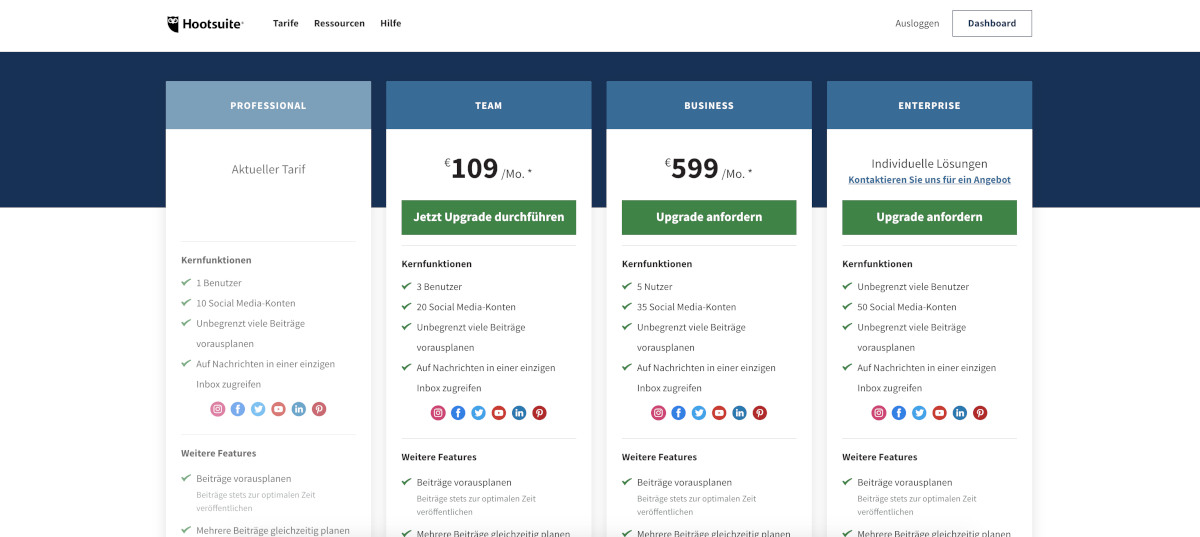Viewport: 1200px width, 537px height.
Task: Select the BUSINESS plan header
Action: [709, 105]
